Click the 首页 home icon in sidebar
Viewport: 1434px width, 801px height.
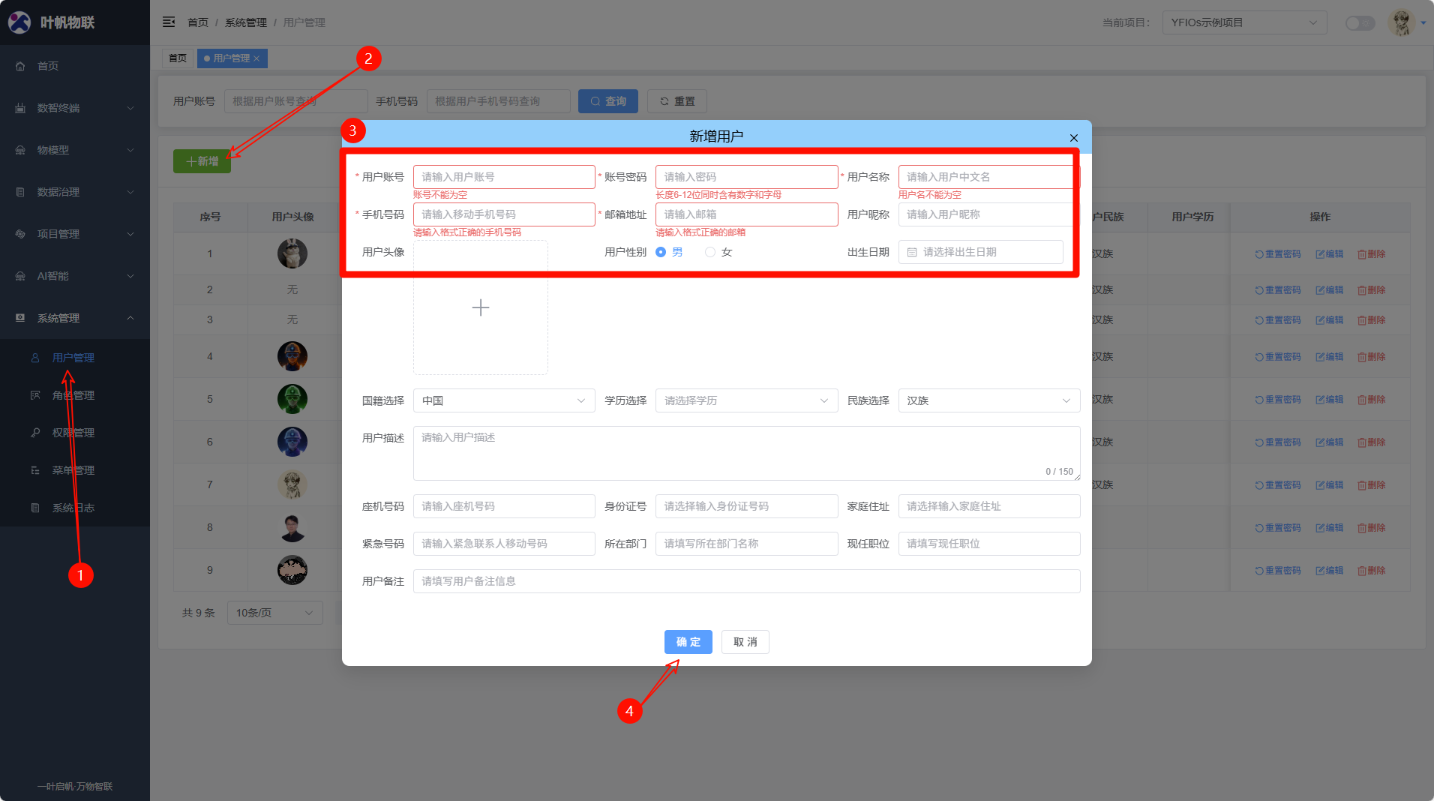click(21, 66)
